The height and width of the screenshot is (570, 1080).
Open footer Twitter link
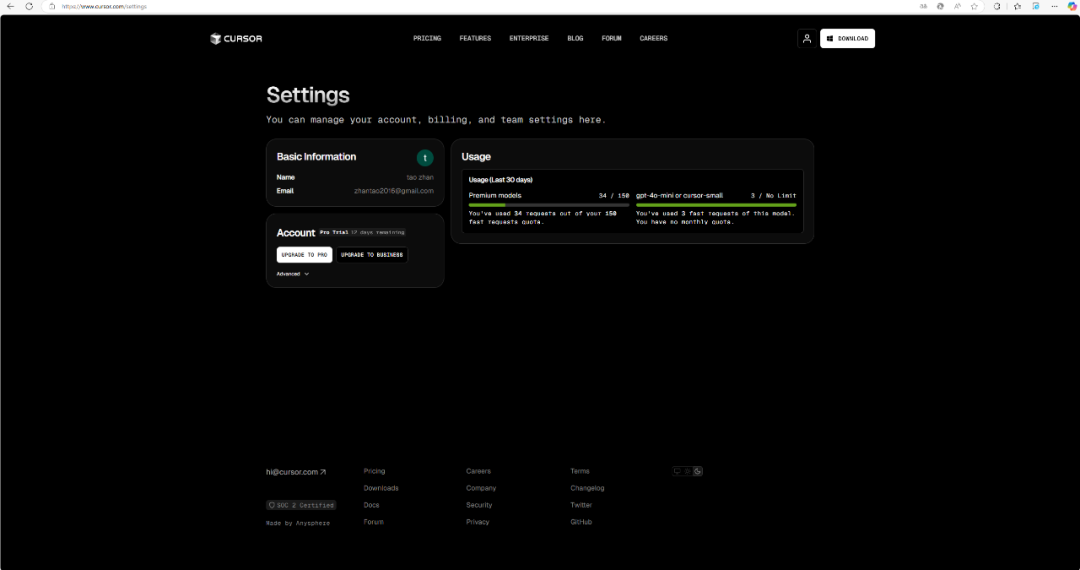click(x=581, y=505)
